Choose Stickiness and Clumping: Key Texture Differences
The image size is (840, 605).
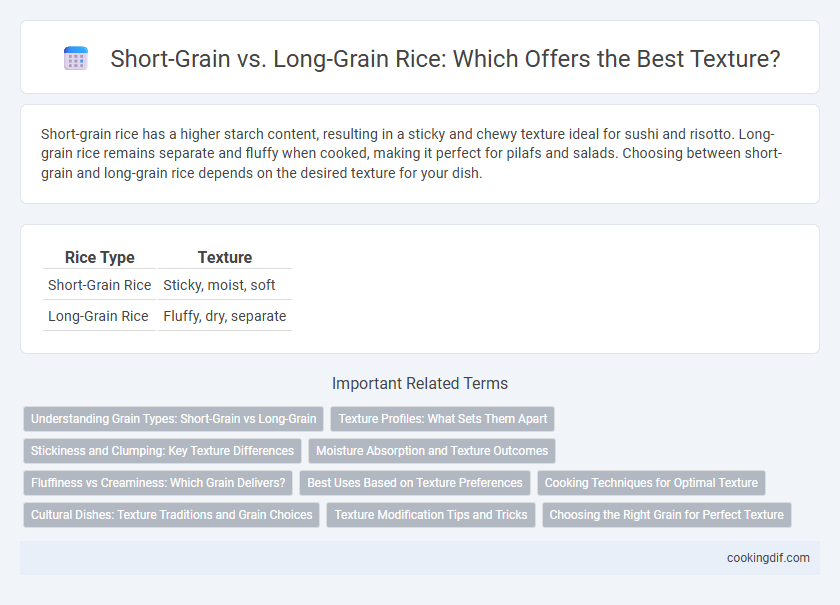coord(162,451)
